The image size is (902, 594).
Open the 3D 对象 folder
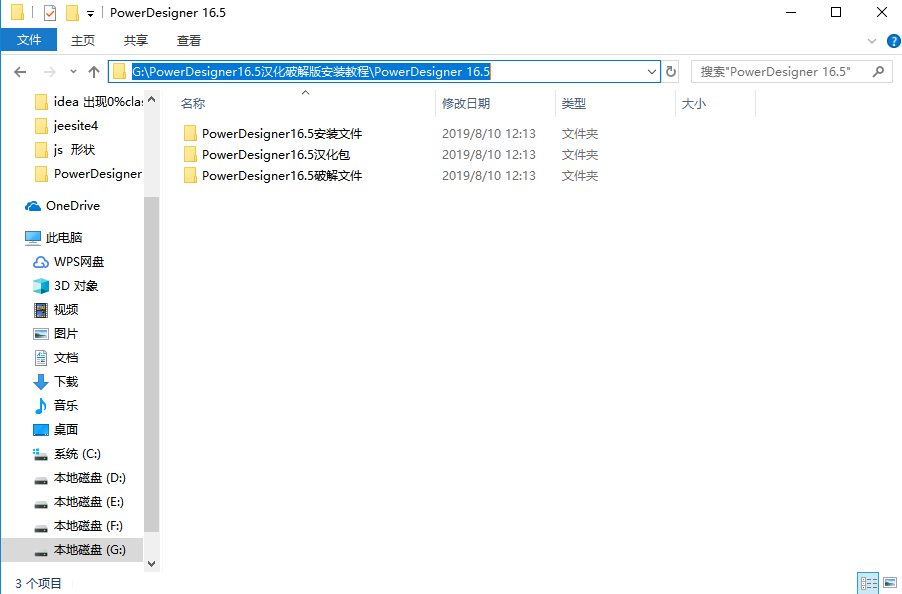[x=65, y=286]
